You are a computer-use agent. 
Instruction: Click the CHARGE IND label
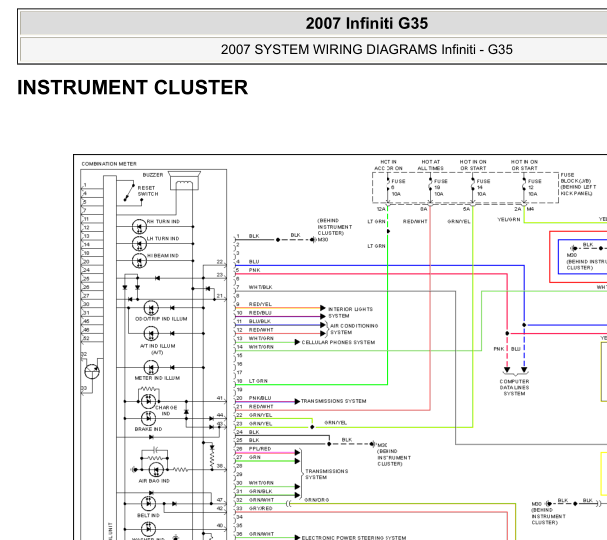(x=166, y=411)
